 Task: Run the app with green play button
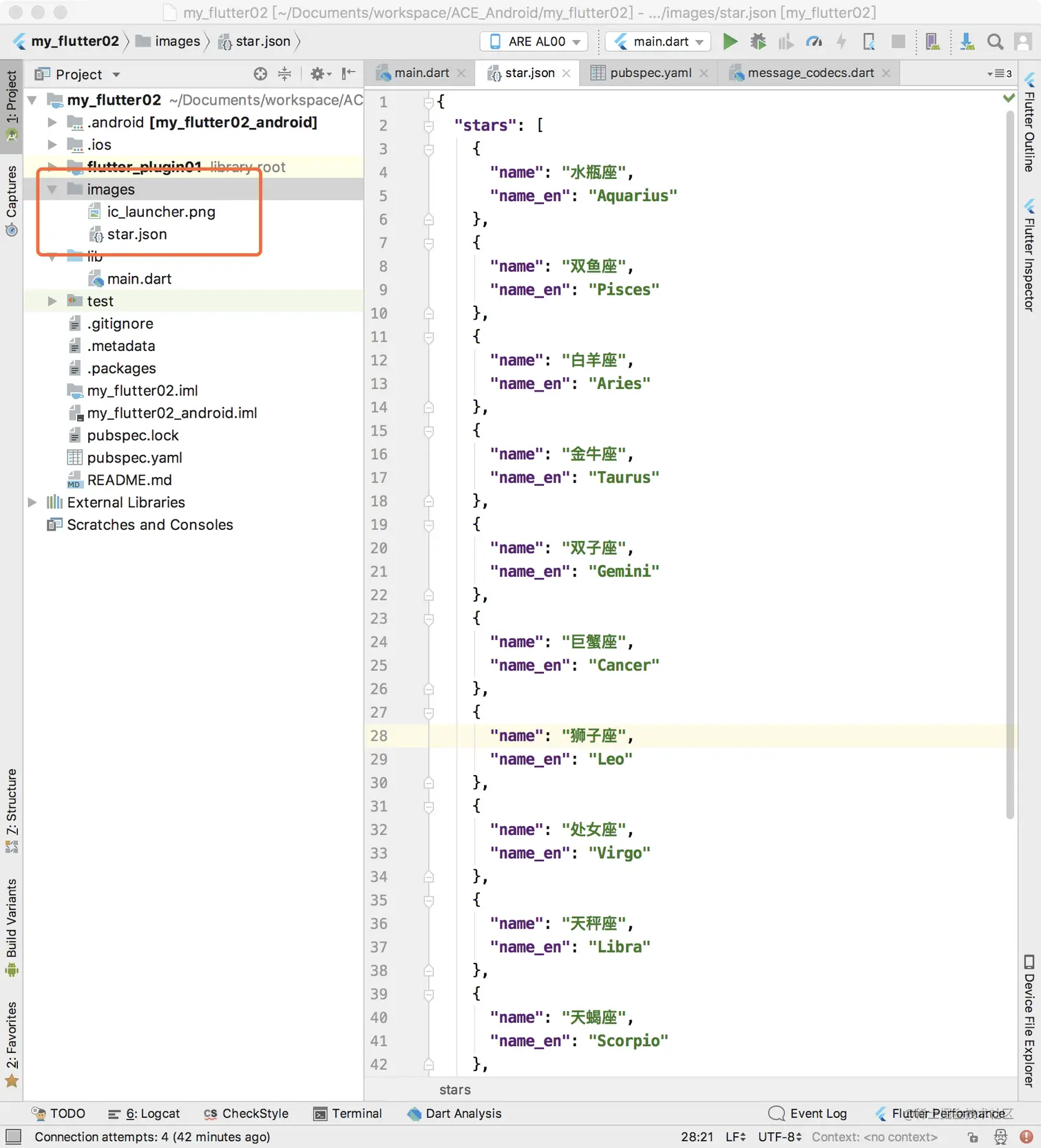[730, 41]
